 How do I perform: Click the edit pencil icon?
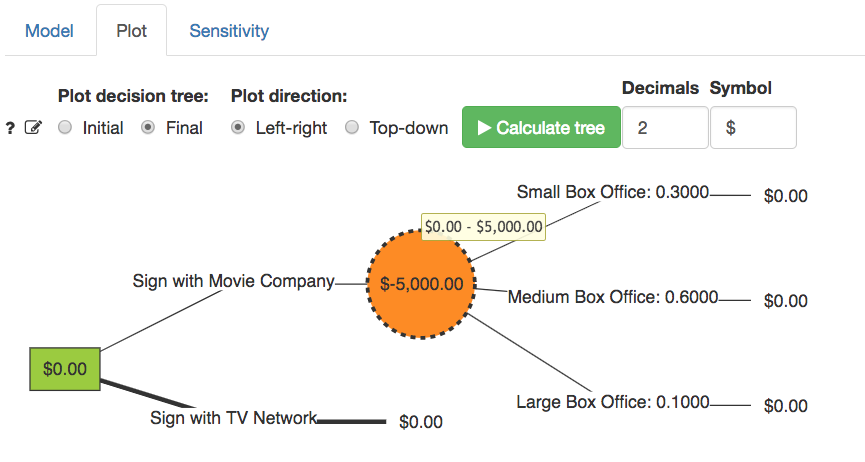tap(33, 128)
